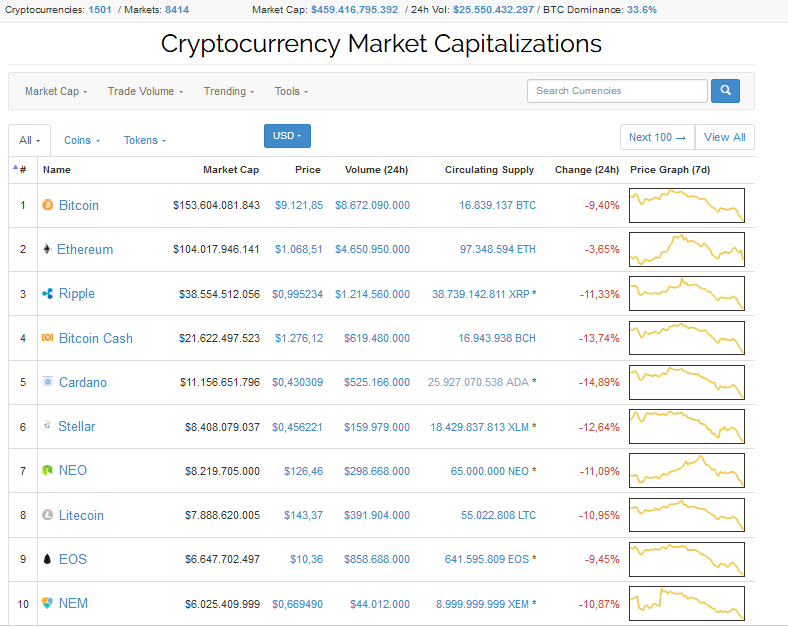This screenshot has height=627, width=788.
Task: Sort by the Price column header
Action: 308,170
